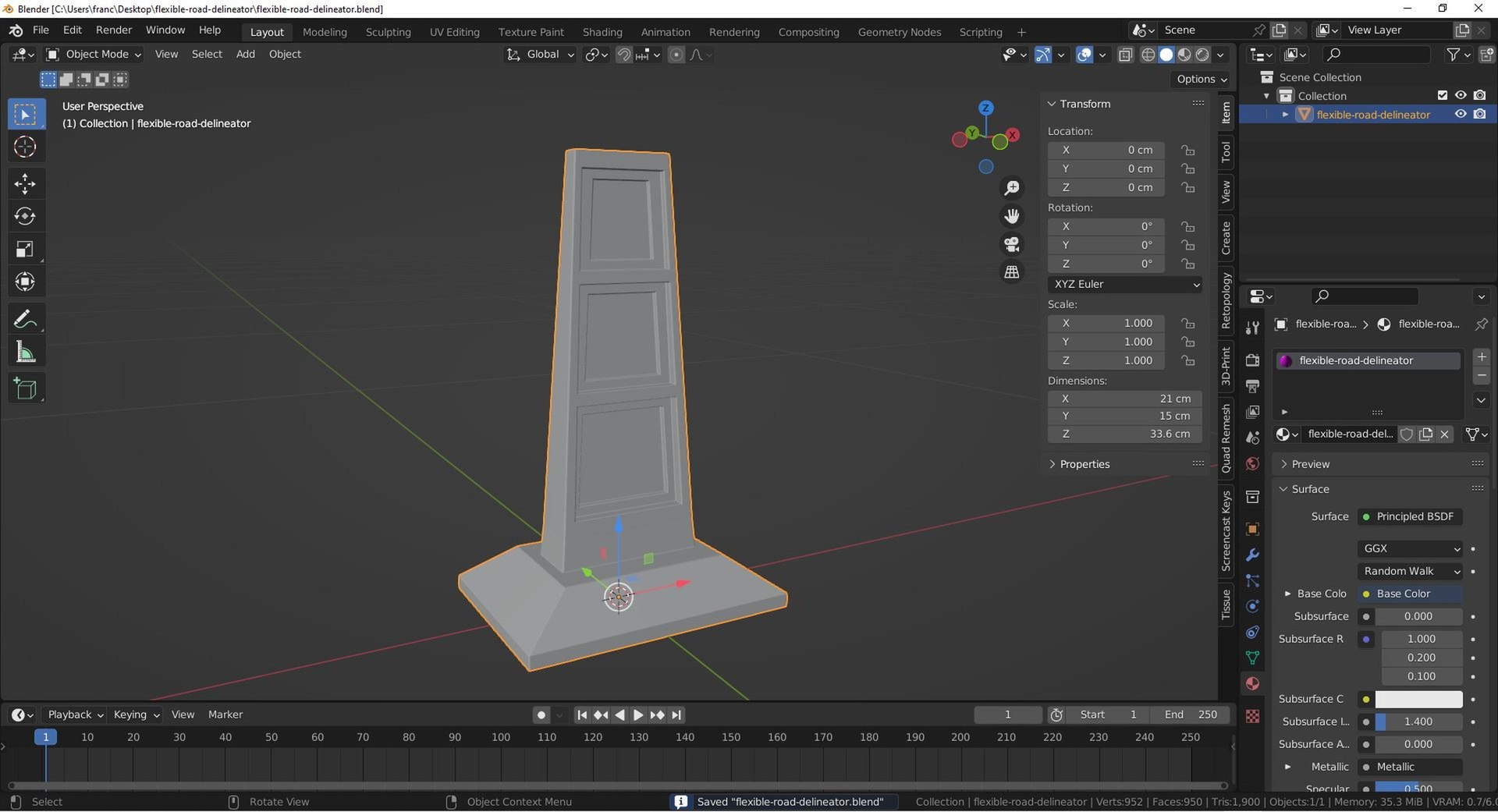1498x812 pixels.
Task: Select the Annotate pencil tool
Action: pyautogui.click(x=25, y=319)
